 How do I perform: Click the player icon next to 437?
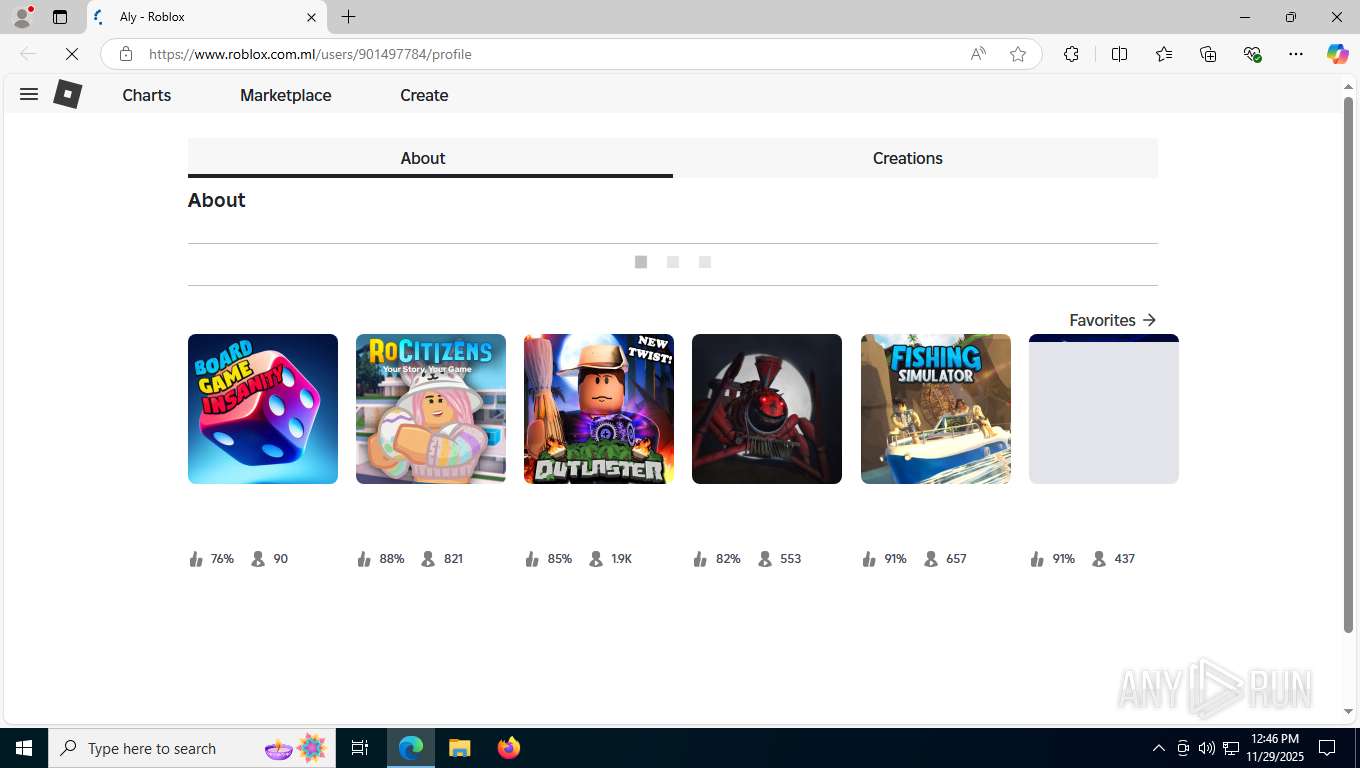tap(1099, 559)
